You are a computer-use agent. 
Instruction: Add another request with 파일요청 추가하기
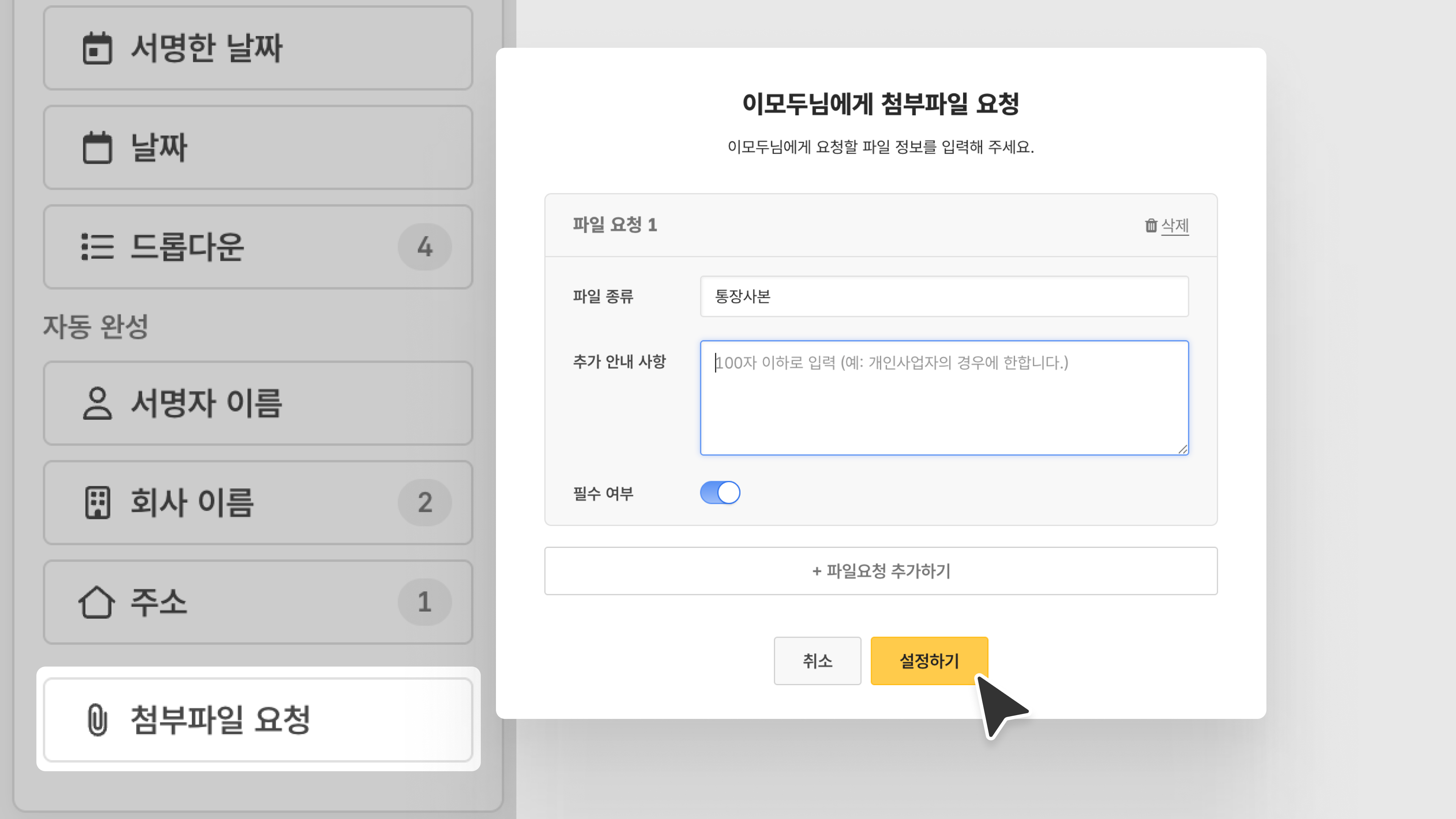[x=880, y=571]
